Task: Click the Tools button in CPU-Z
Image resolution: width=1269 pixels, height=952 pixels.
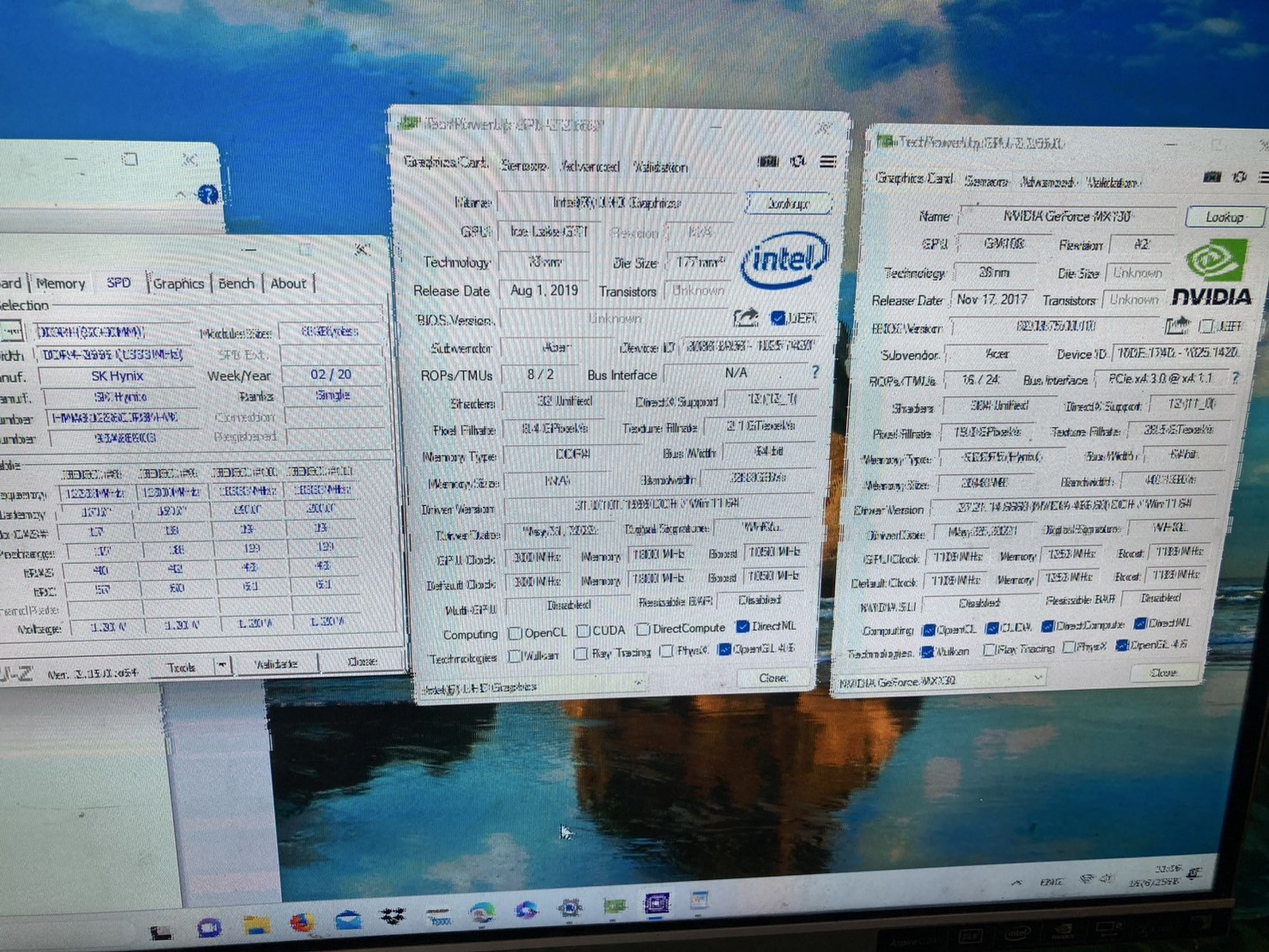Action: pos(180,667)
